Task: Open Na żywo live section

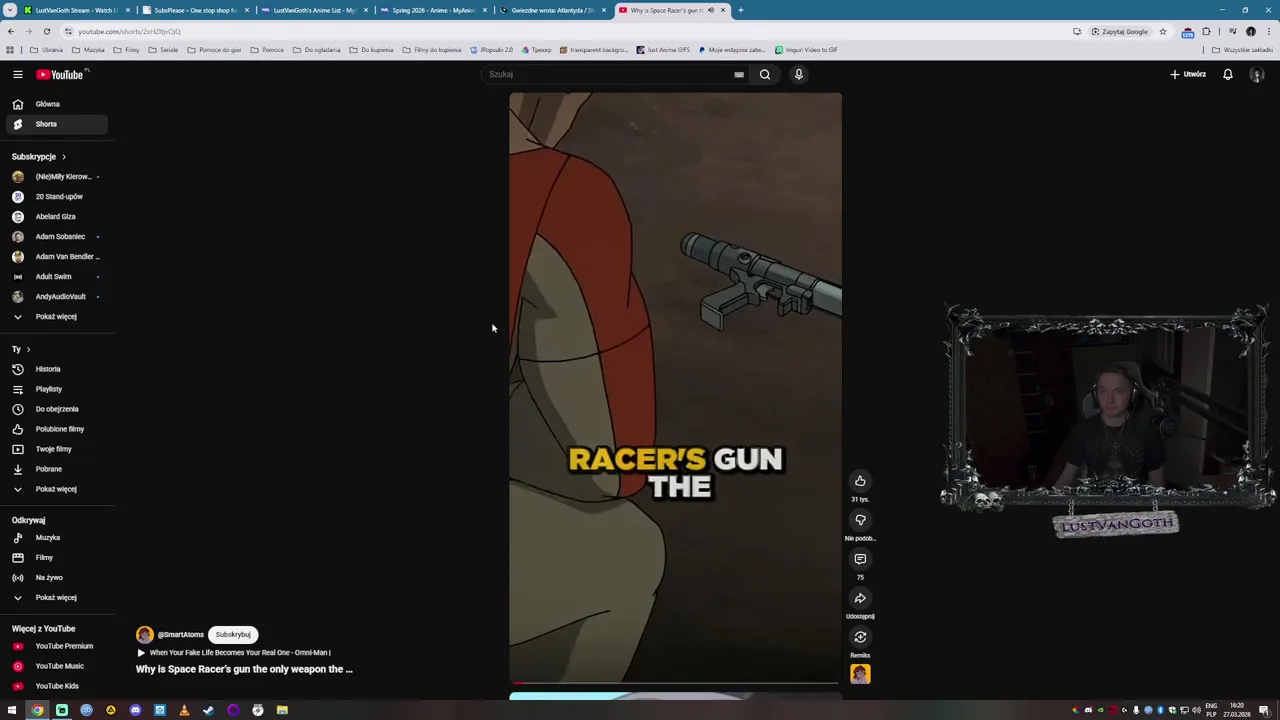Action: tap(55, 577)
